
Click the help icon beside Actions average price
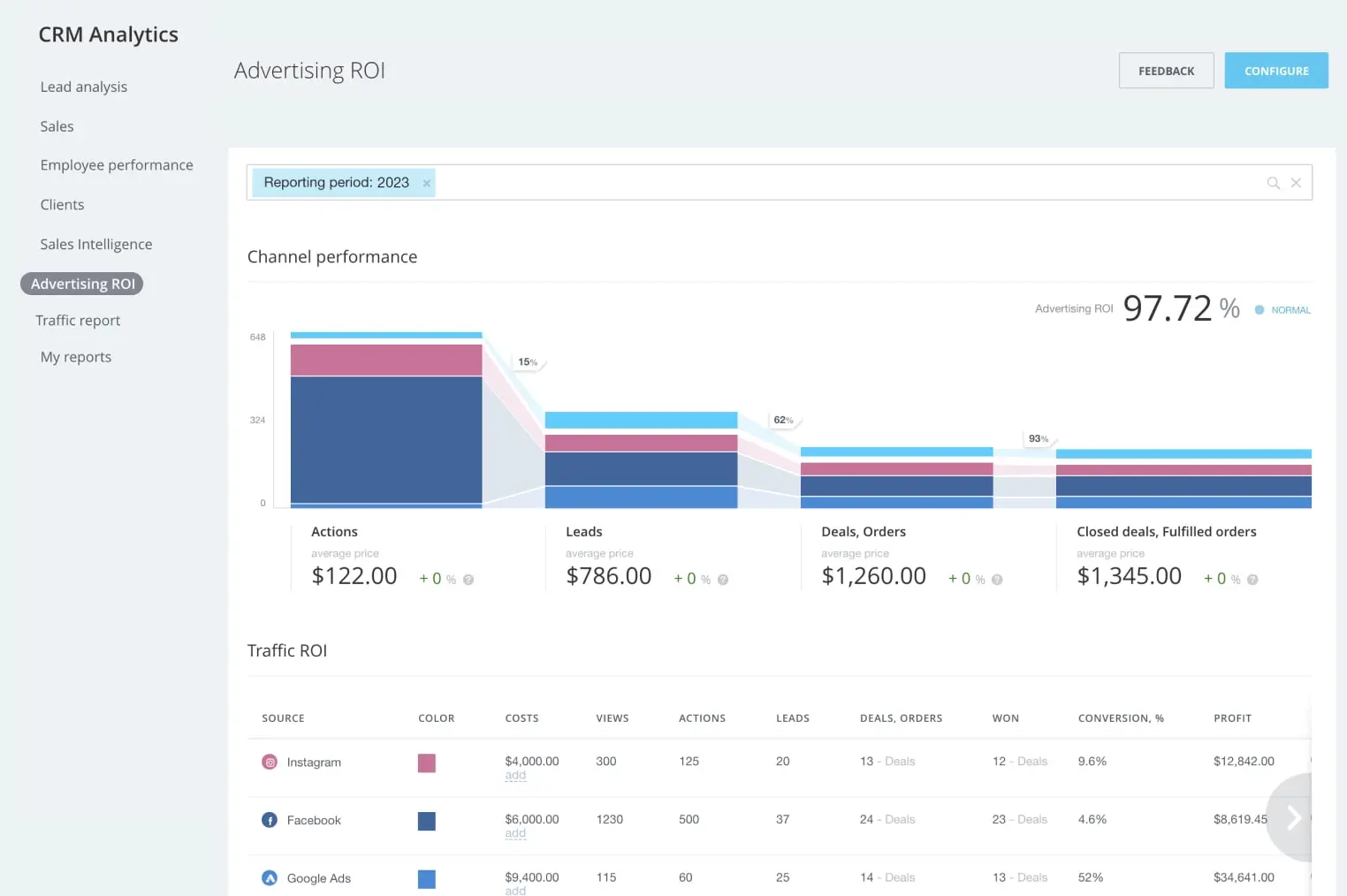click(468, 580)
